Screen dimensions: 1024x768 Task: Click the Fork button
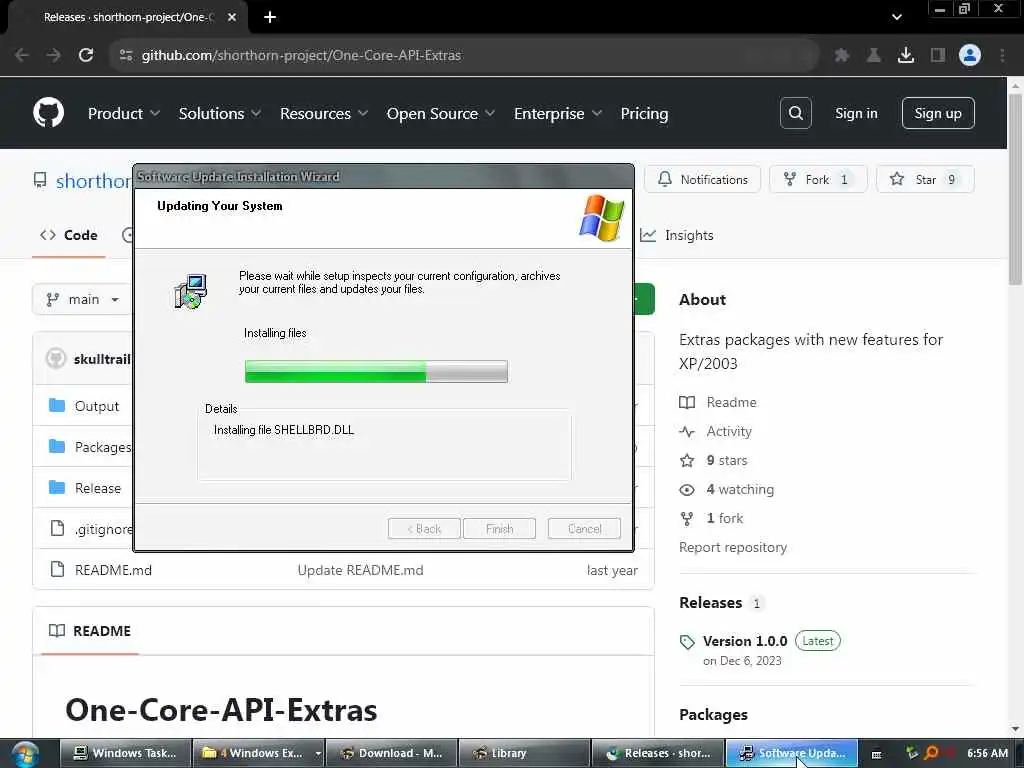(x=818, y=179)
